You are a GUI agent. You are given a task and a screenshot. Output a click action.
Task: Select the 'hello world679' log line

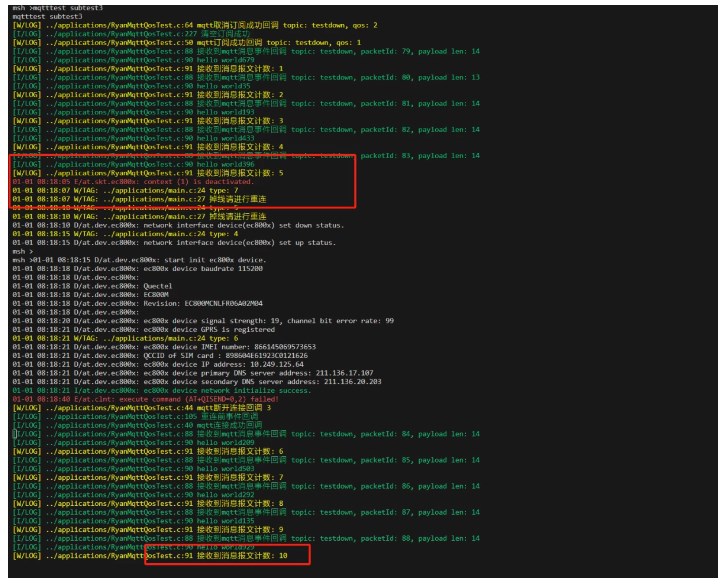[x=134, y=60]
